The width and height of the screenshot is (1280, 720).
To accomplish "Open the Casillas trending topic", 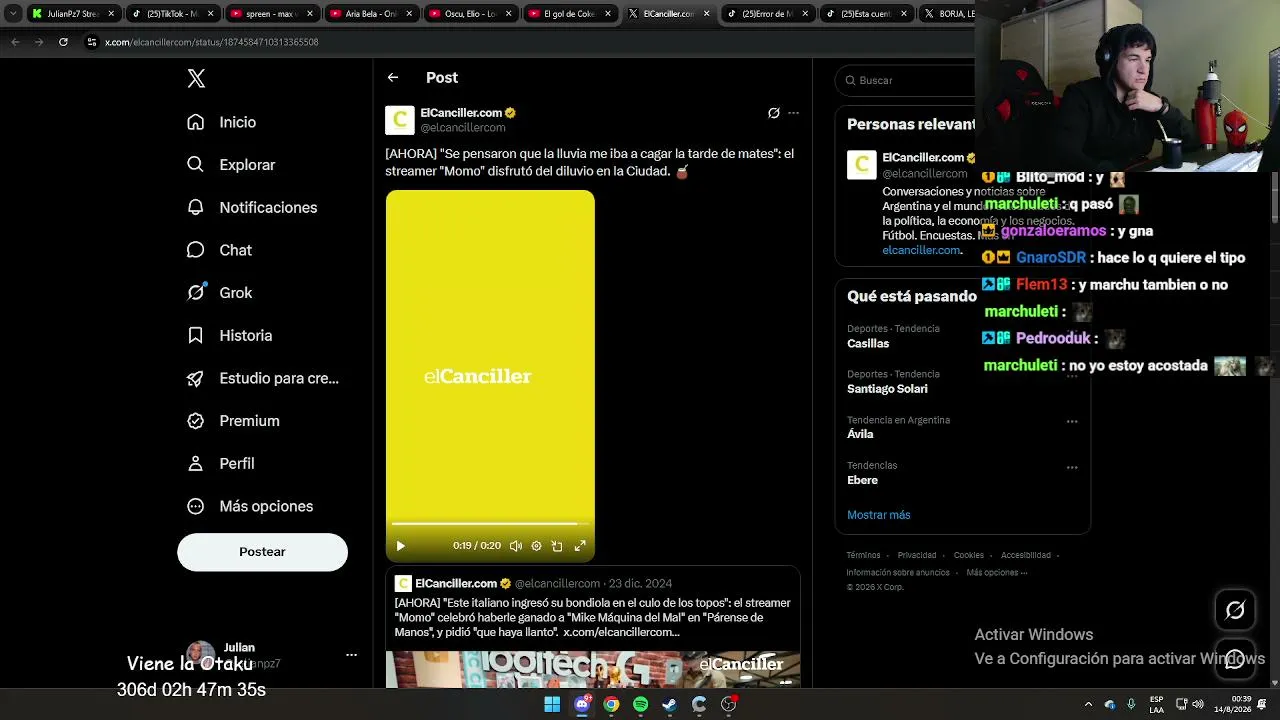I will point(868,343).
